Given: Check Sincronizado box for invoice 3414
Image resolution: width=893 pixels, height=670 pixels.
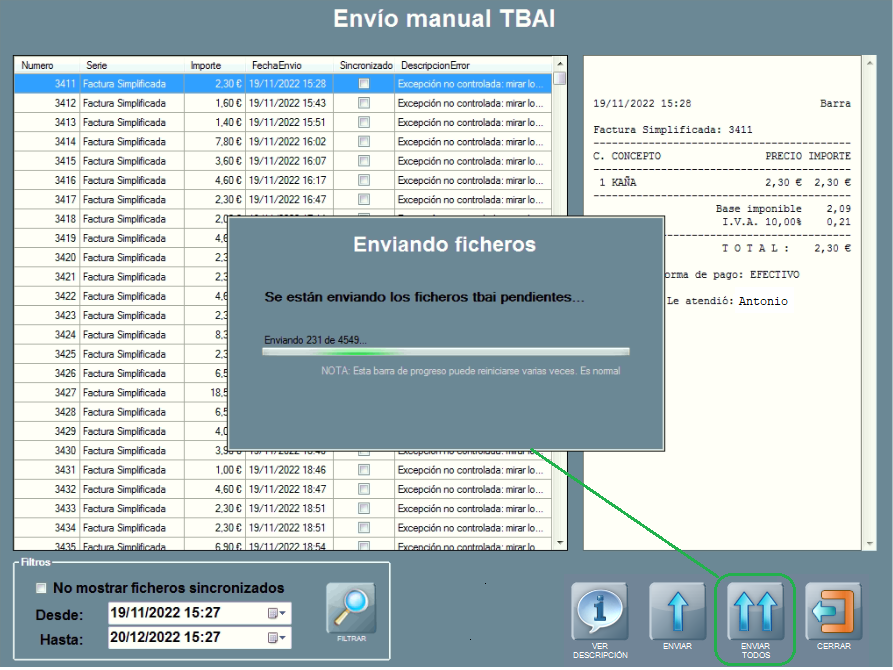Looking at the screenshot, I should [x=364, y=142].
